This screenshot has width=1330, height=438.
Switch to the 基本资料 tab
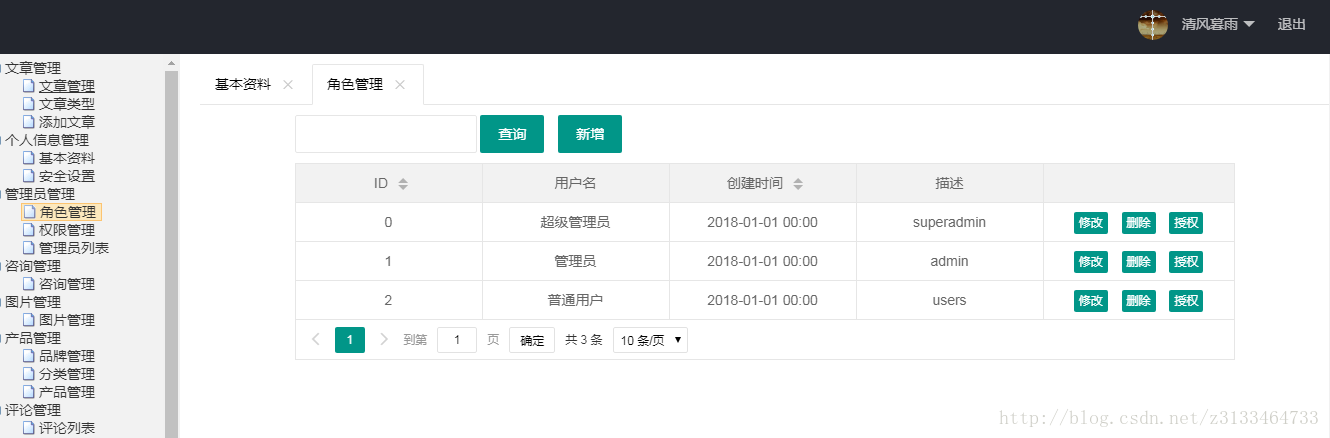(243, 85)
